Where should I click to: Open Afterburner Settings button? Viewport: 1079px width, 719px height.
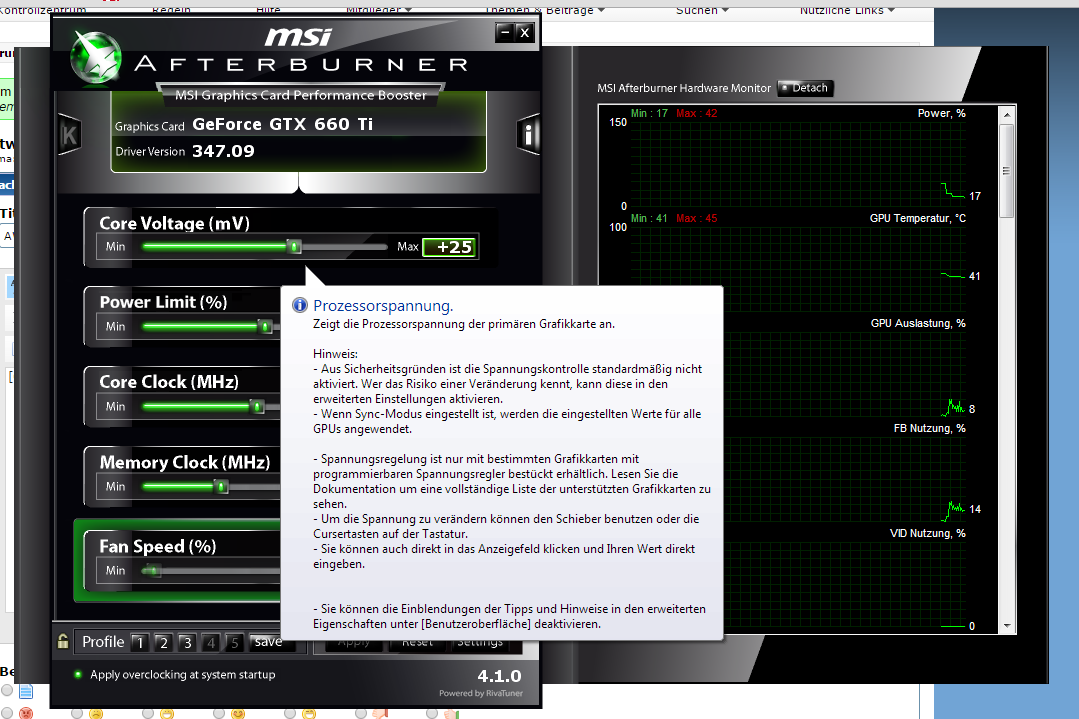[480, 643]
